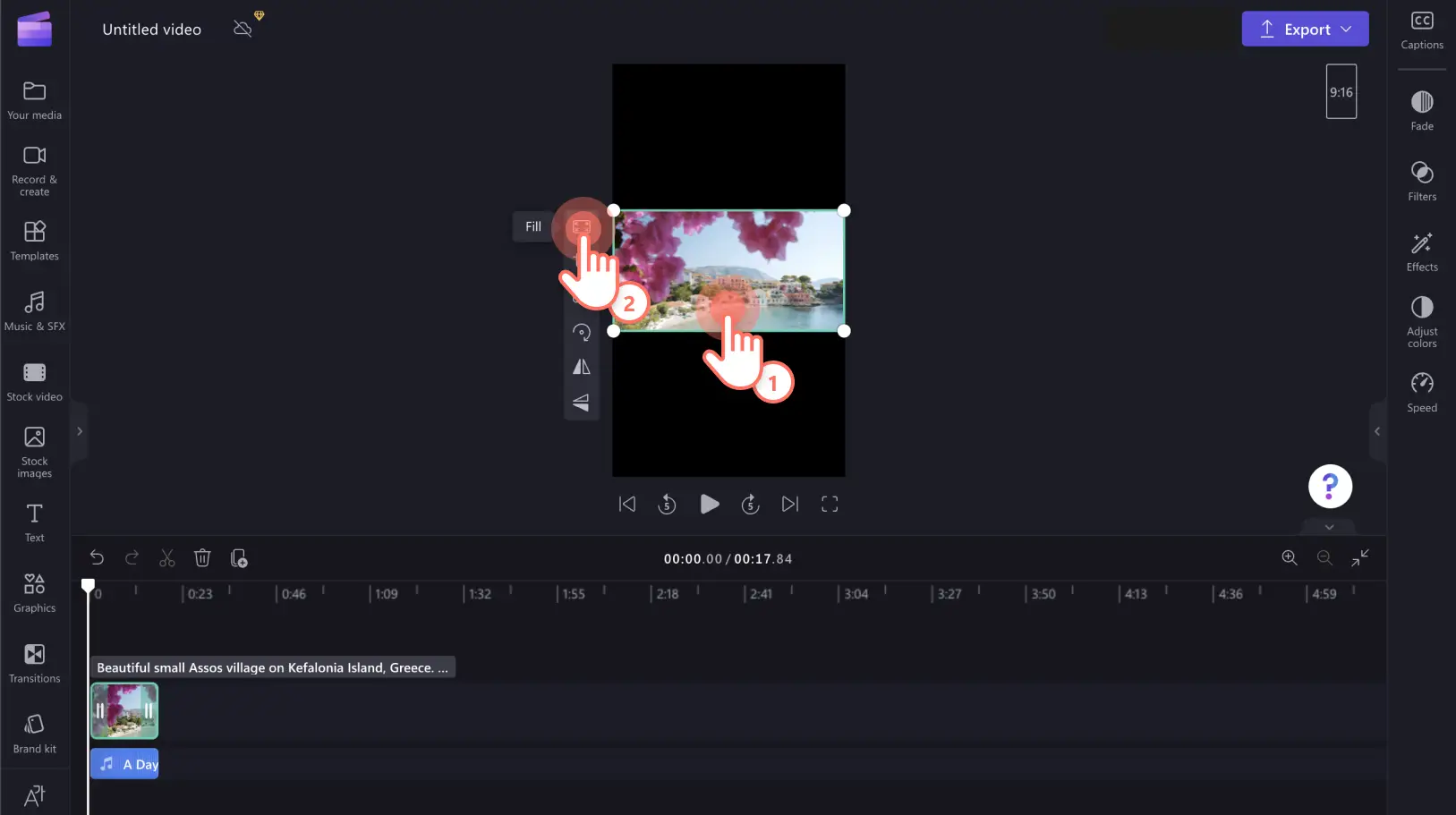Viewport: 1456px width, 815px height.
Task: Click bottom-right resize handle of clip
Action: (x=844, y=331)
